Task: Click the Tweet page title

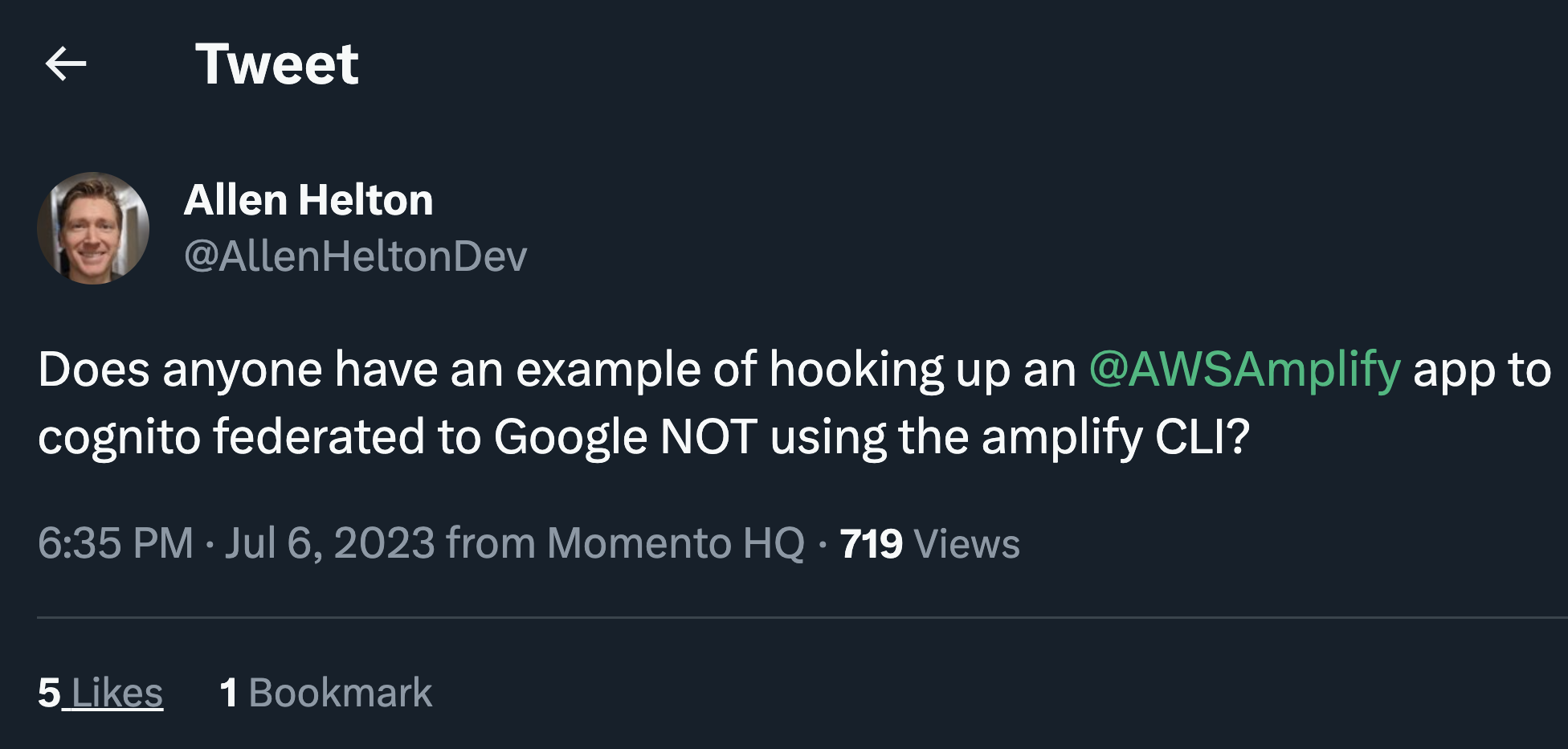Action: (278, 66)
